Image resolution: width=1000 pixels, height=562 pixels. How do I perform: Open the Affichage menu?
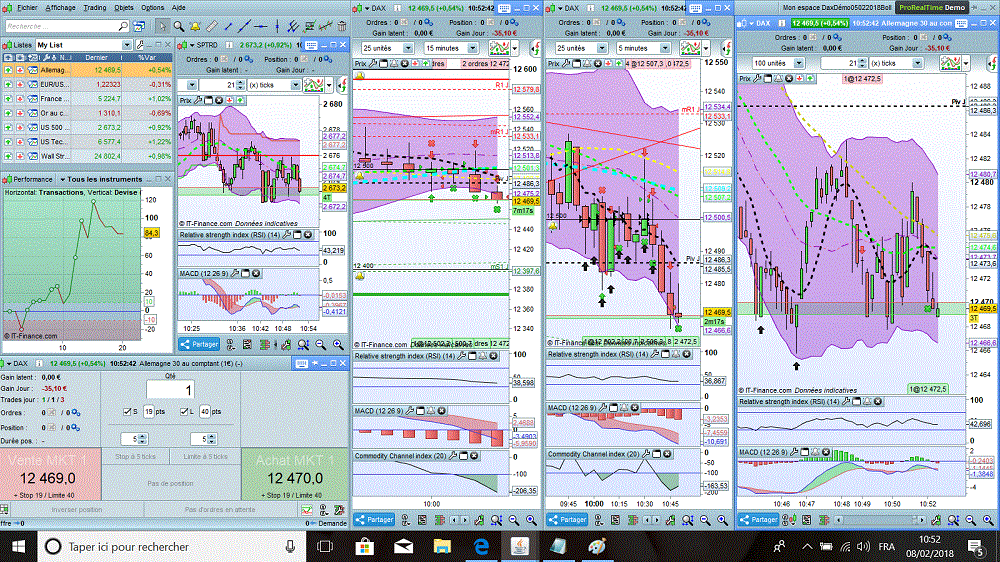pyautogui.click(x=60, y=8)
